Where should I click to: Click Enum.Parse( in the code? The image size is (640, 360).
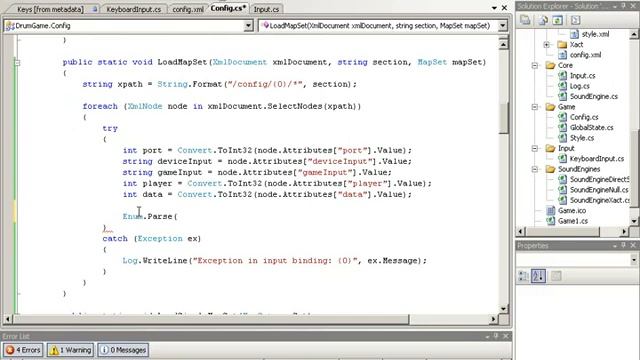[x=150, y=216]
